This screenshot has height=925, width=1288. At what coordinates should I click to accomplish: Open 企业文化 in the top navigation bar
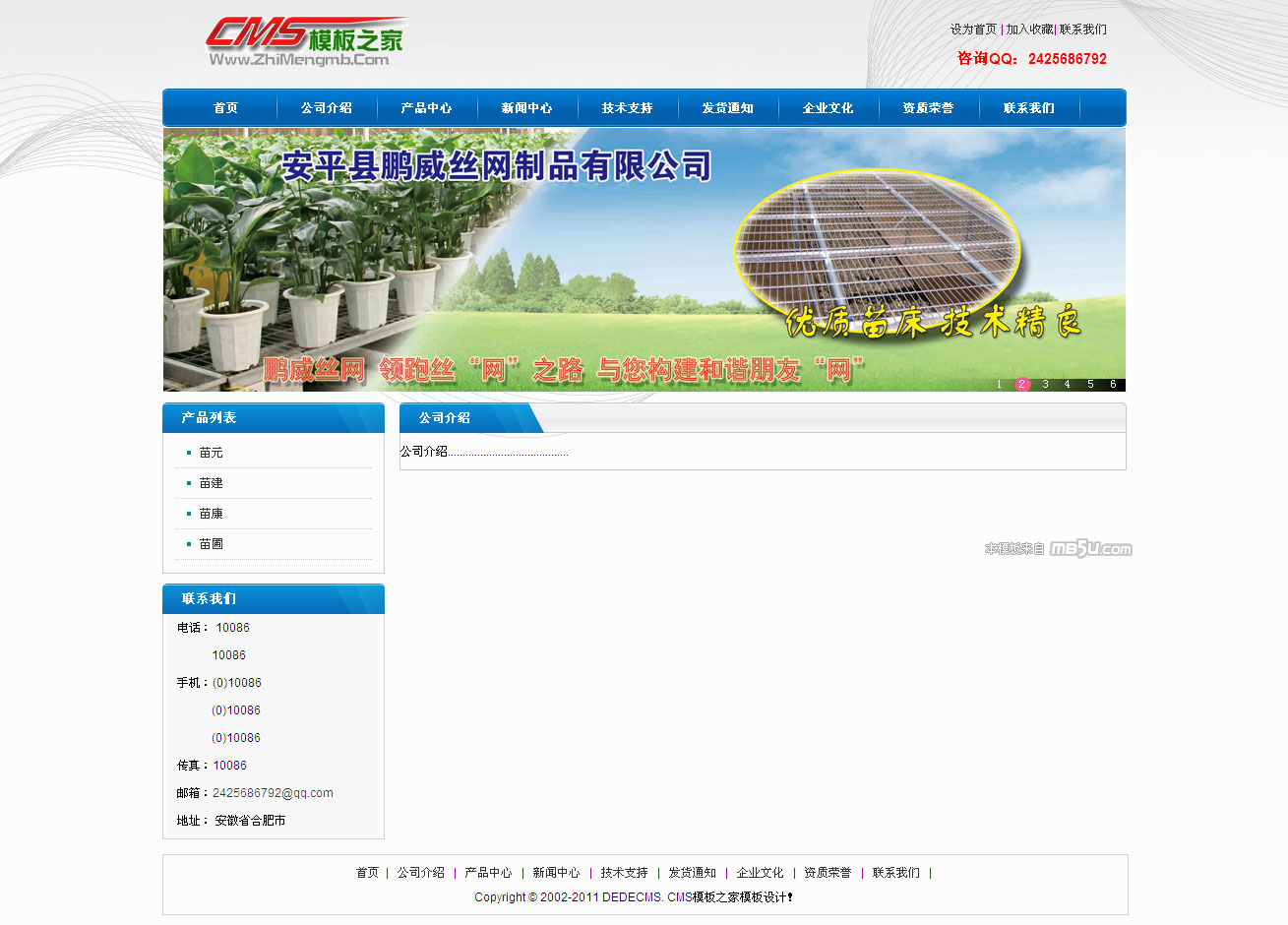pos(828,108)
